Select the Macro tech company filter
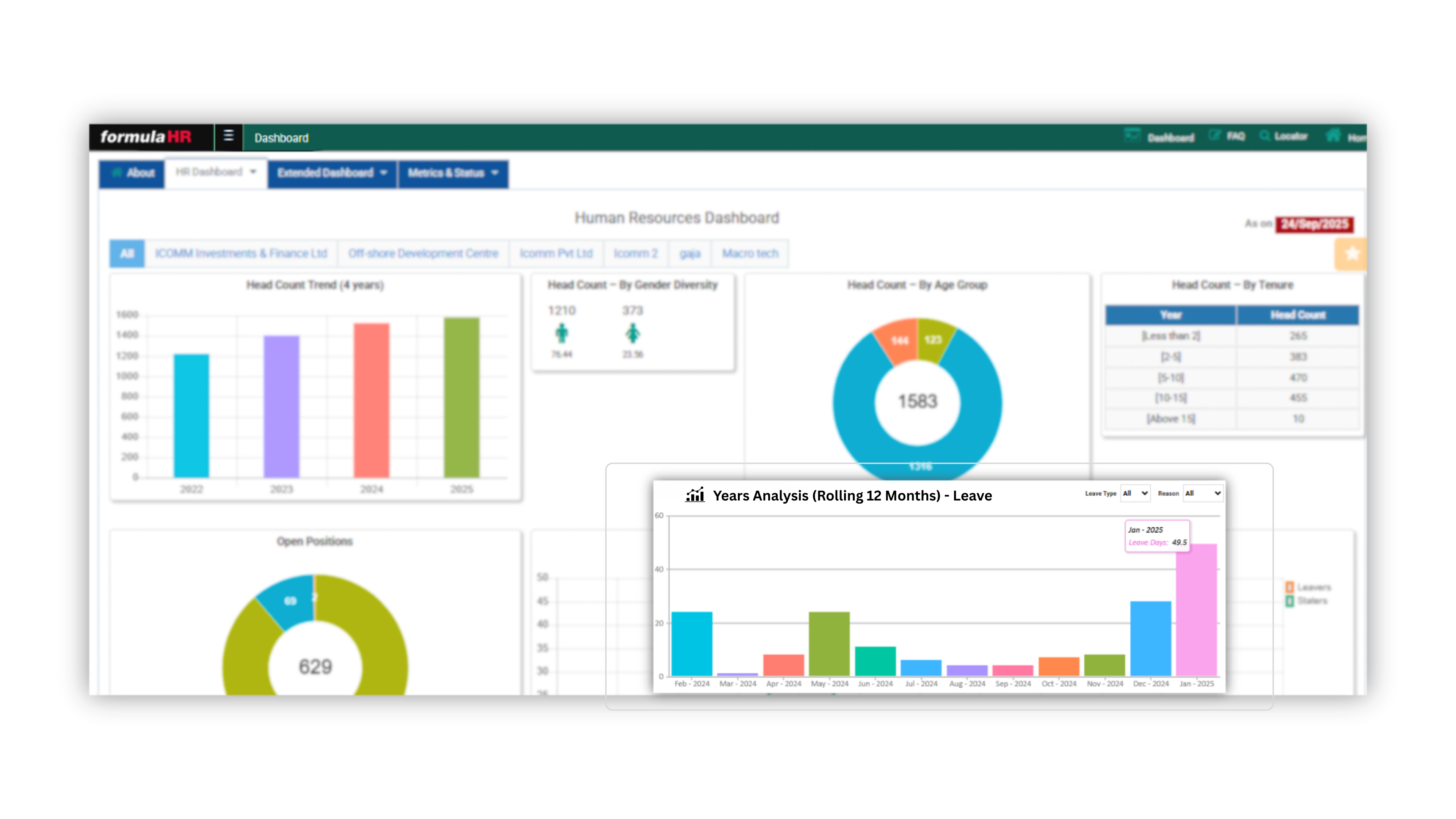Viewport: 1456px width, 819px height. [x=750, y=253]
